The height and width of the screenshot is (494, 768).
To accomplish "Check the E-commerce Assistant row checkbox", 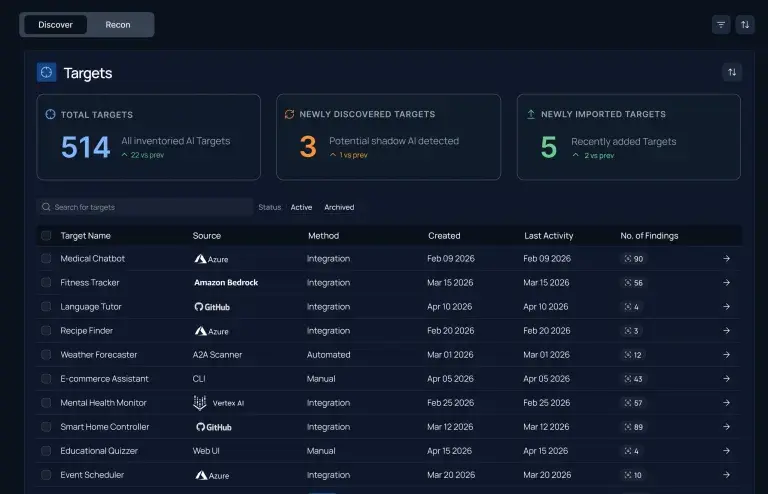I will coord(46,378).
